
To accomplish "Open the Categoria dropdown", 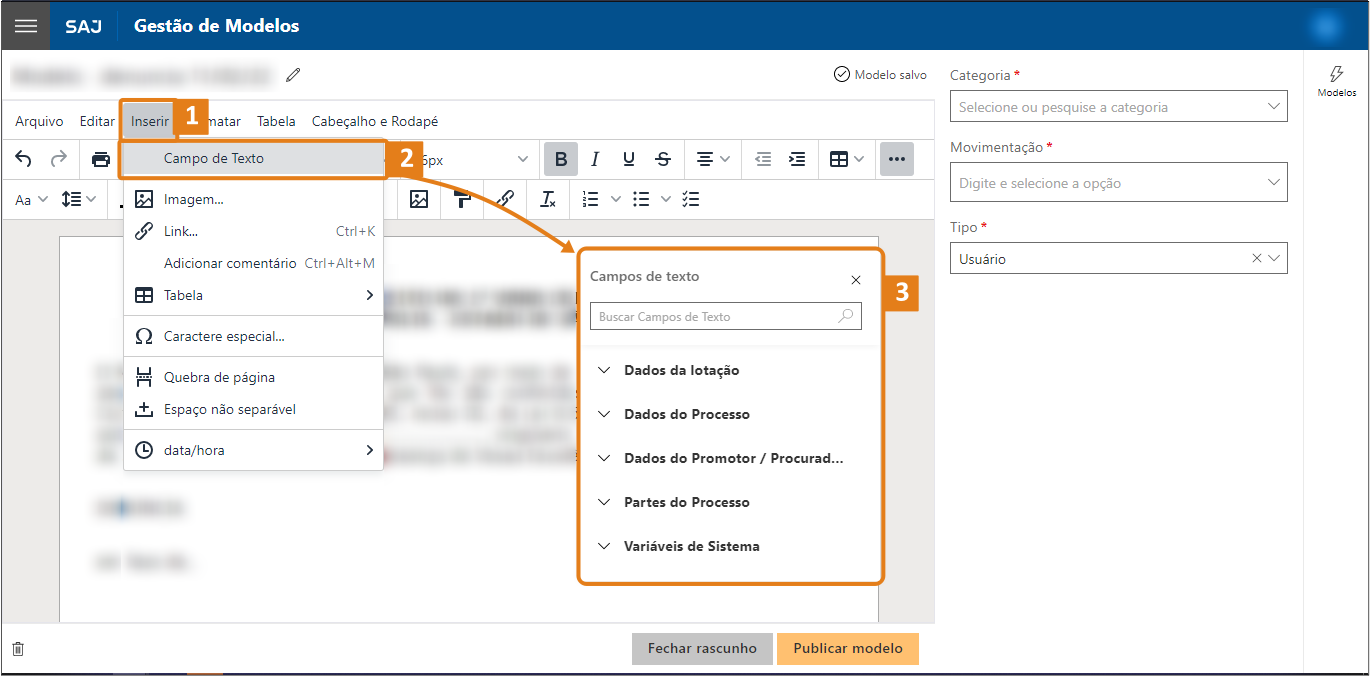I will click(1117, 106).
